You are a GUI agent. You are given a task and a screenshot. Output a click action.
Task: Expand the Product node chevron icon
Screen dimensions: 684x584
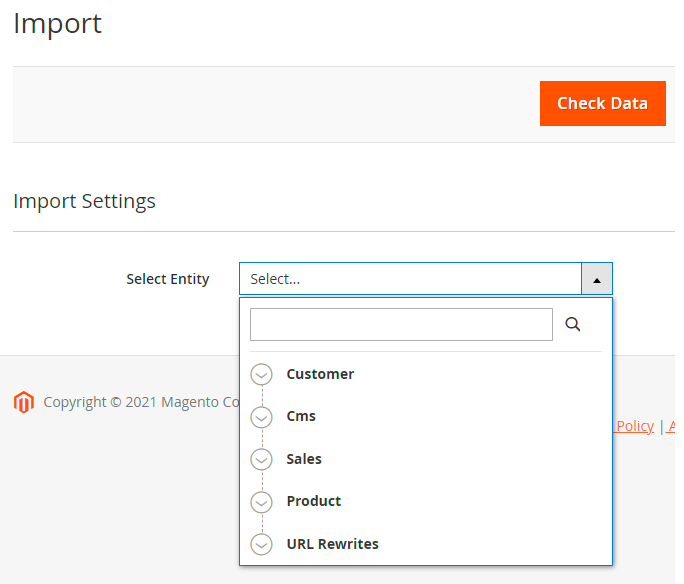click(261, 501)
